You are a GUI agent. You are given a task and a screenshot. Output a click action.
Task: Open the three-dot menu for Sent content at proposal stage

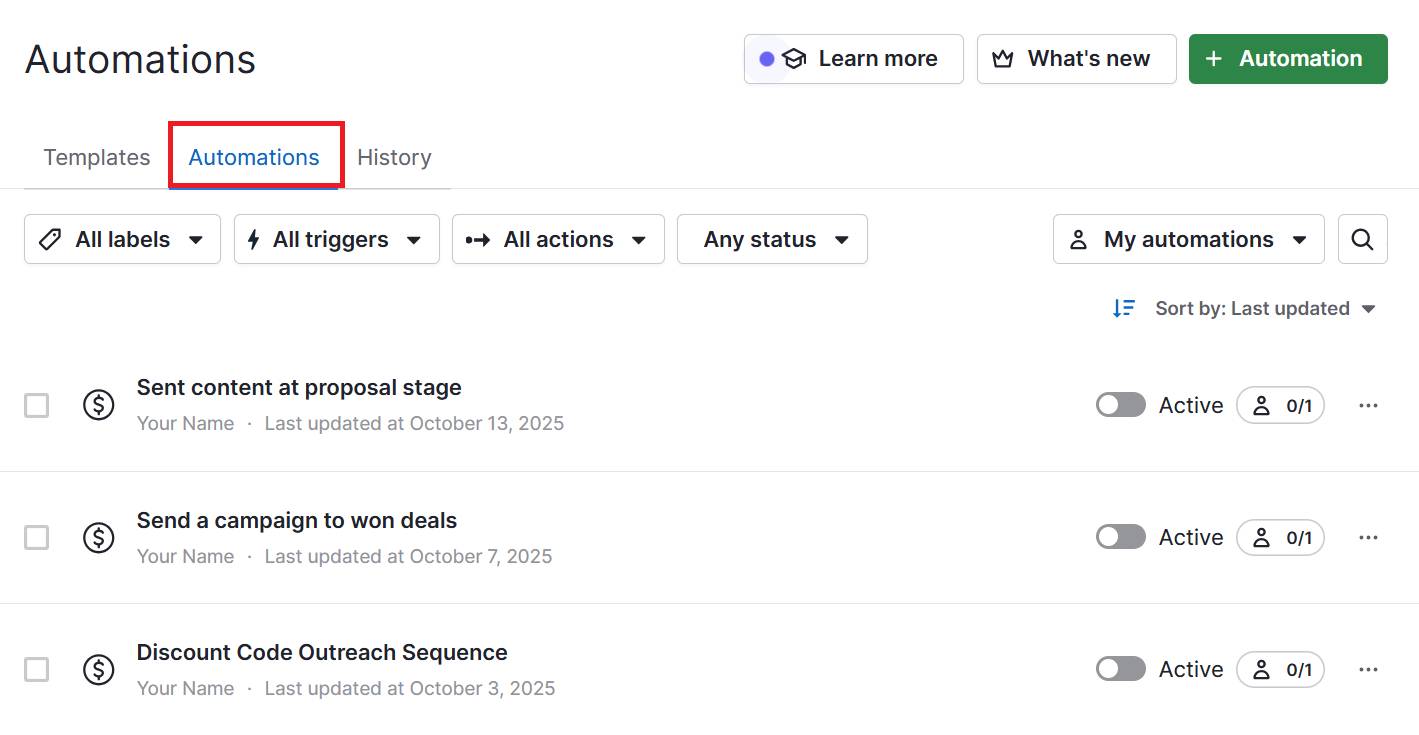coord(1368,405)
